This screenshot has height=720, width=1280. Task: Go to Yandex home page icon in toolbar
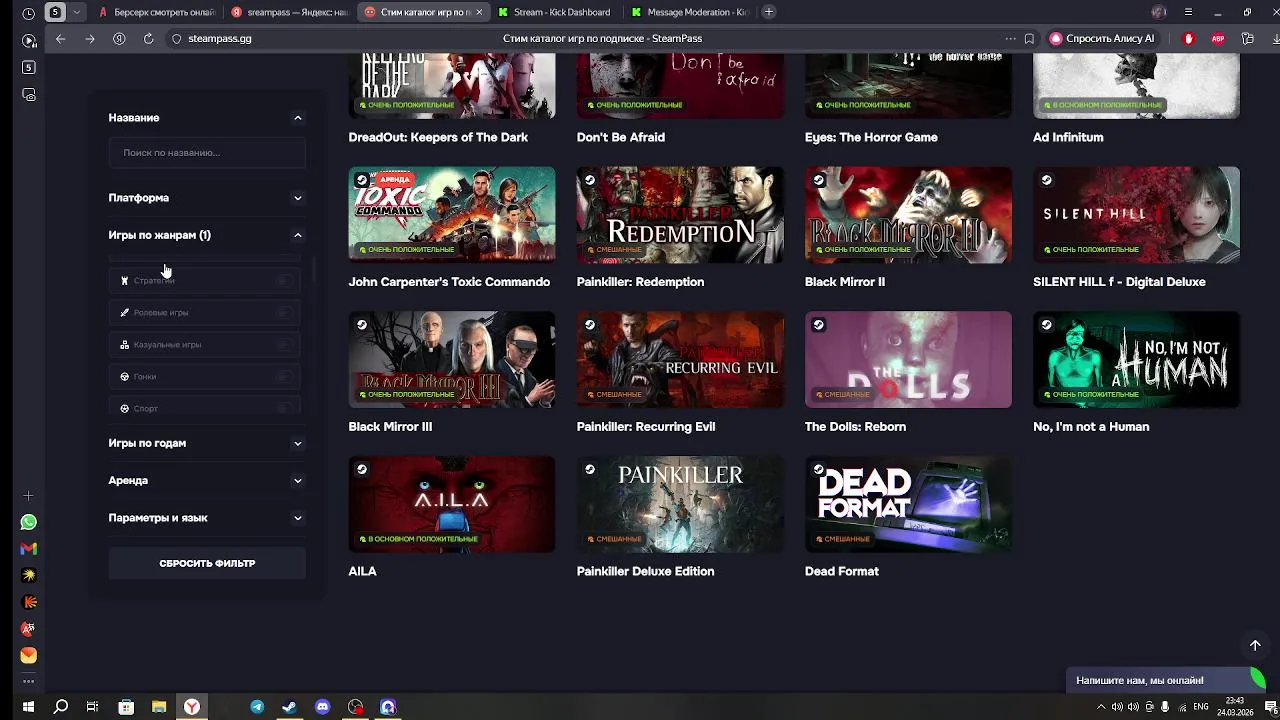click(x=119, y=38)
